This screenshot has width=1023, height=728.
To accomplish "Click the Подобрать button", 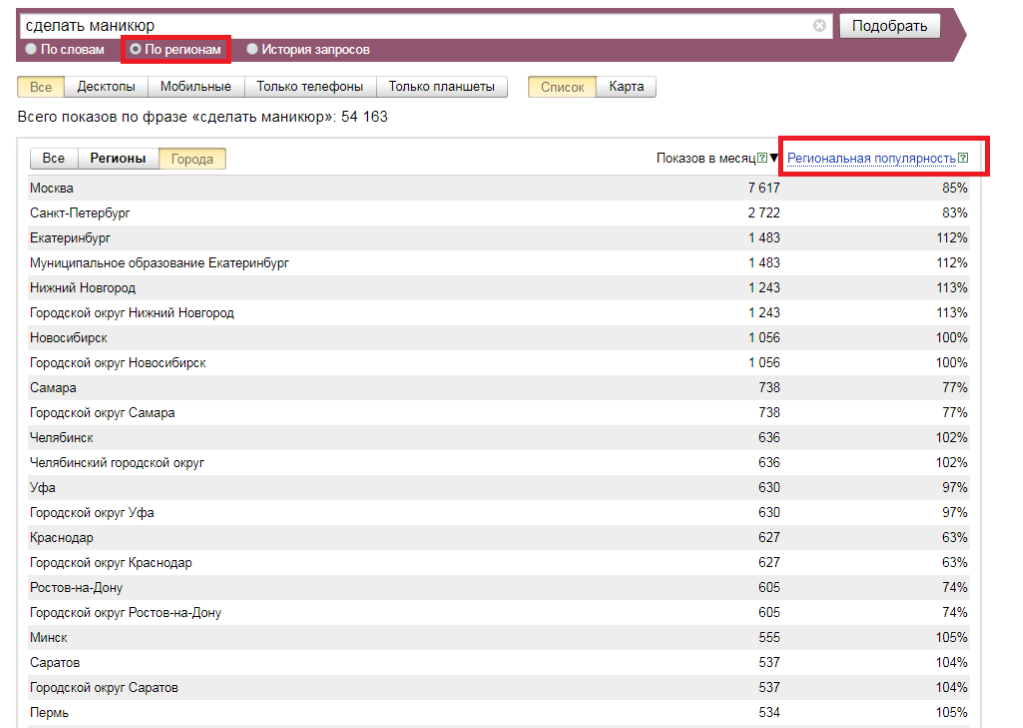I will pos(889,26).
